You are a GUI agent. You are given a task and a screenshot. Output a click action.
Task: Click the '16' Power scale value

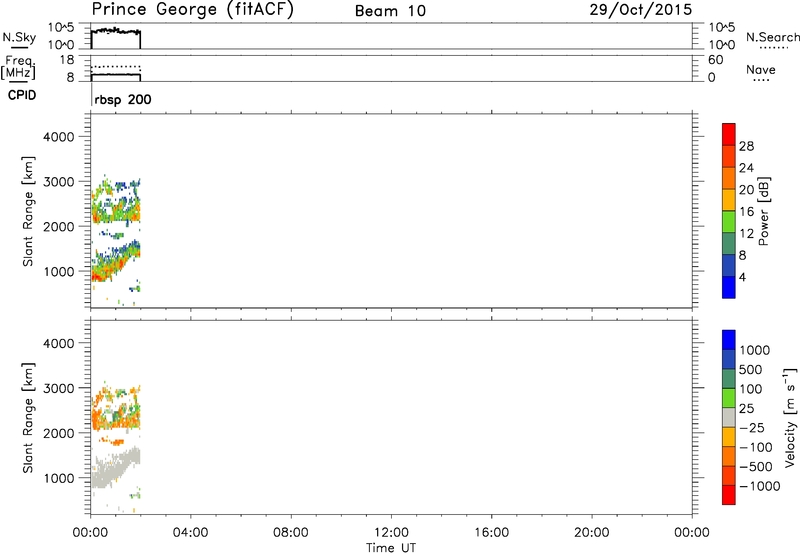746,212
